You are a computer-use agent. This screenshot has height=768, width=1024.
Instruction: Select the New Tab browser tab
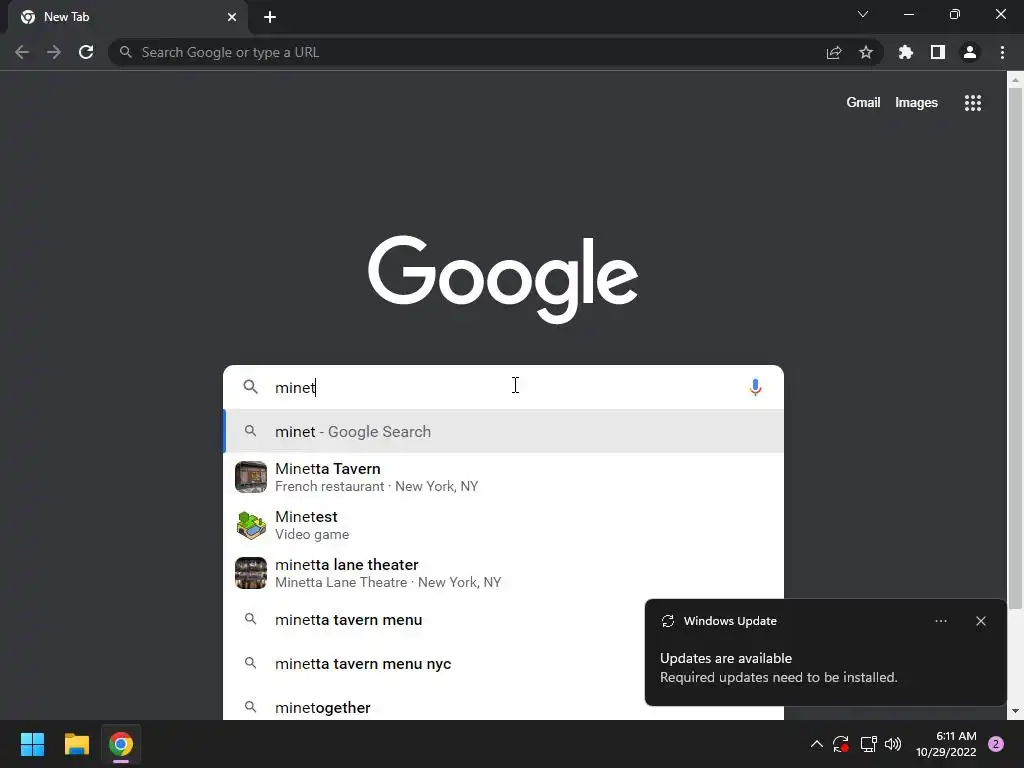point(127,17)
